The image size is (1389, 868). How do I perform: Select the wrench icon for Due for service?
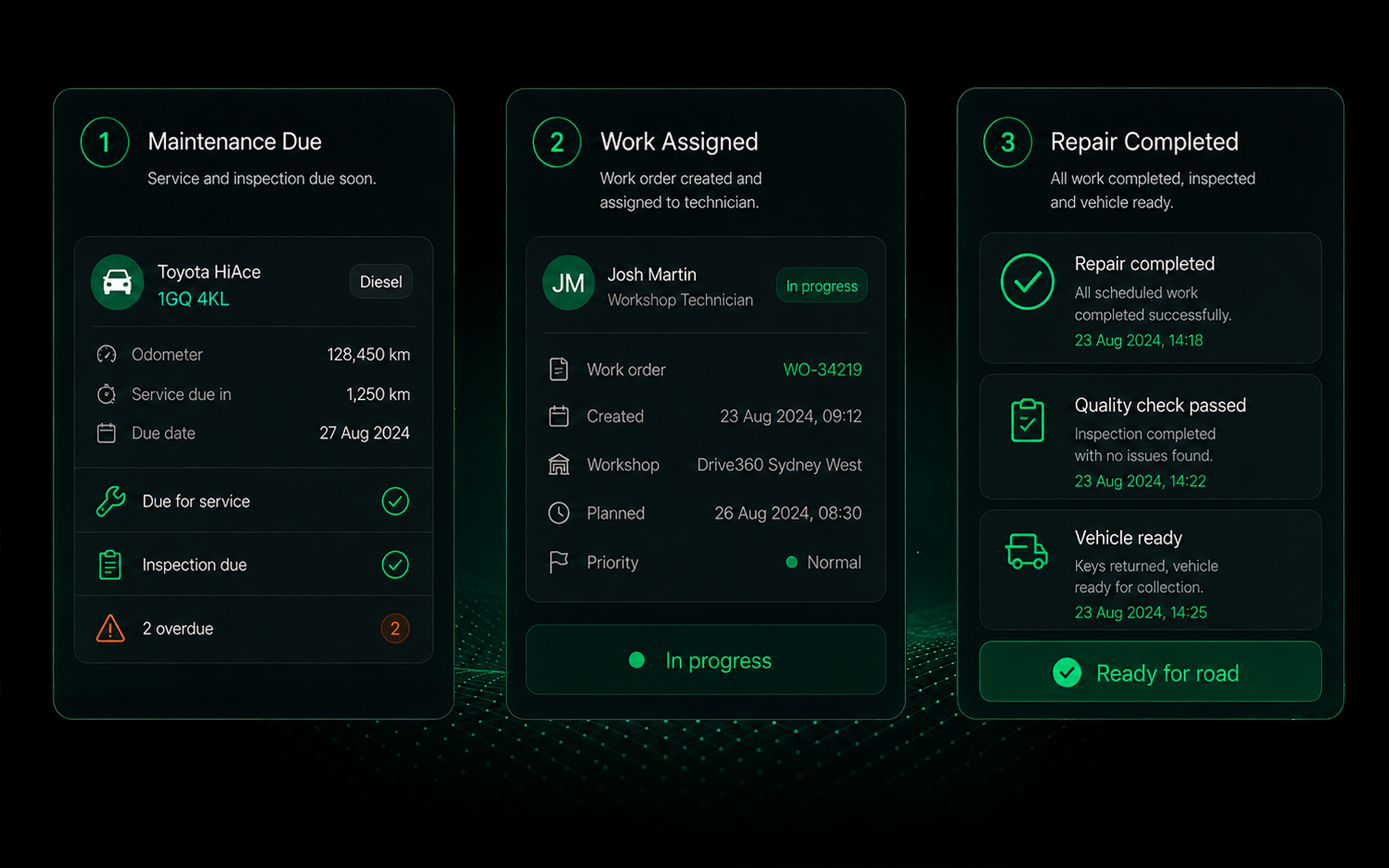(x=110, y=501)
